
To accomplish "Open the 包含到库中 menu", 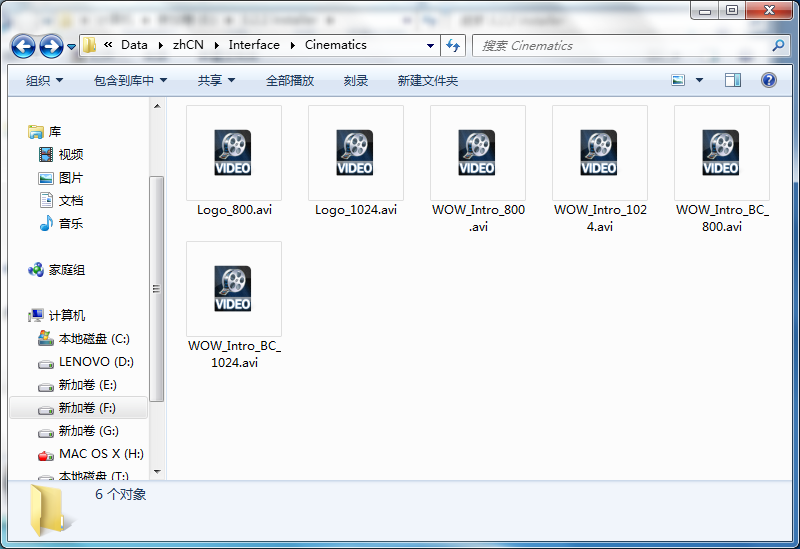I will (x=130, y=80).
